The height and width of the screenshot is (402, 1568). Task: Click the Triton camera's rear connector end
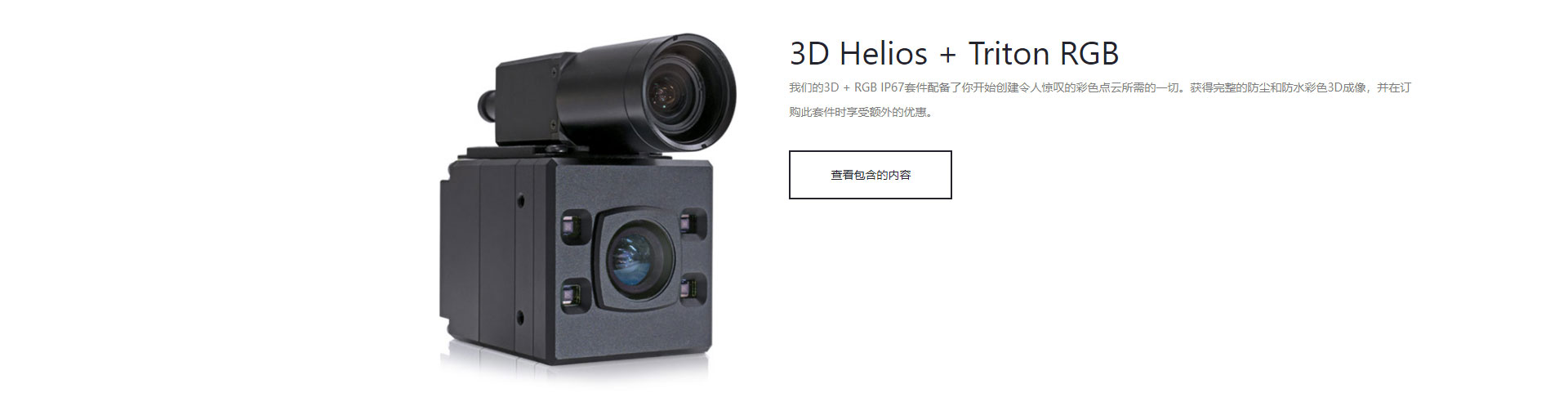pos(488,102)
